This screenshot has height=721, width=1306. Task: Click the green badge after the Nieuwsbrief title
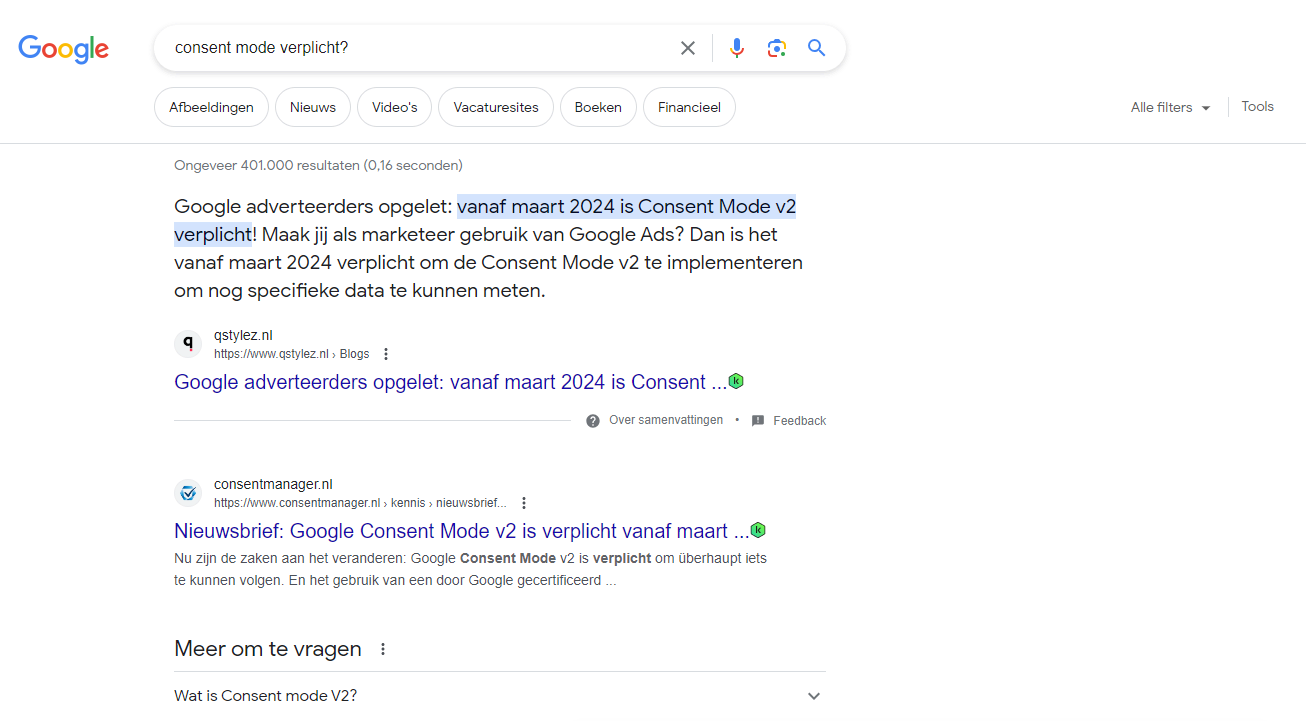758,530
